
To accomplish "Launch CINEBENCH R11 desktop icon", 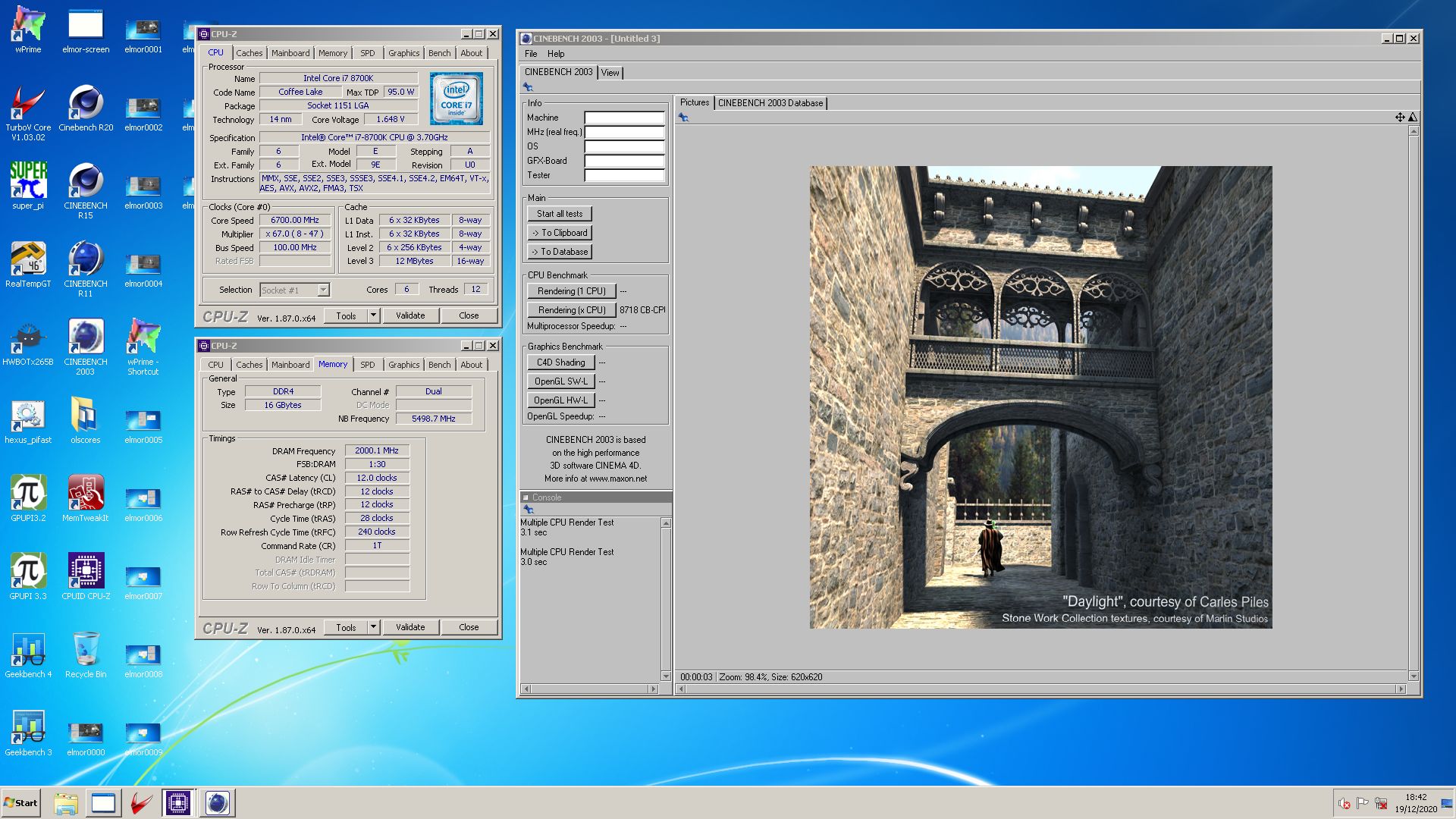I will tap(86, 268).
